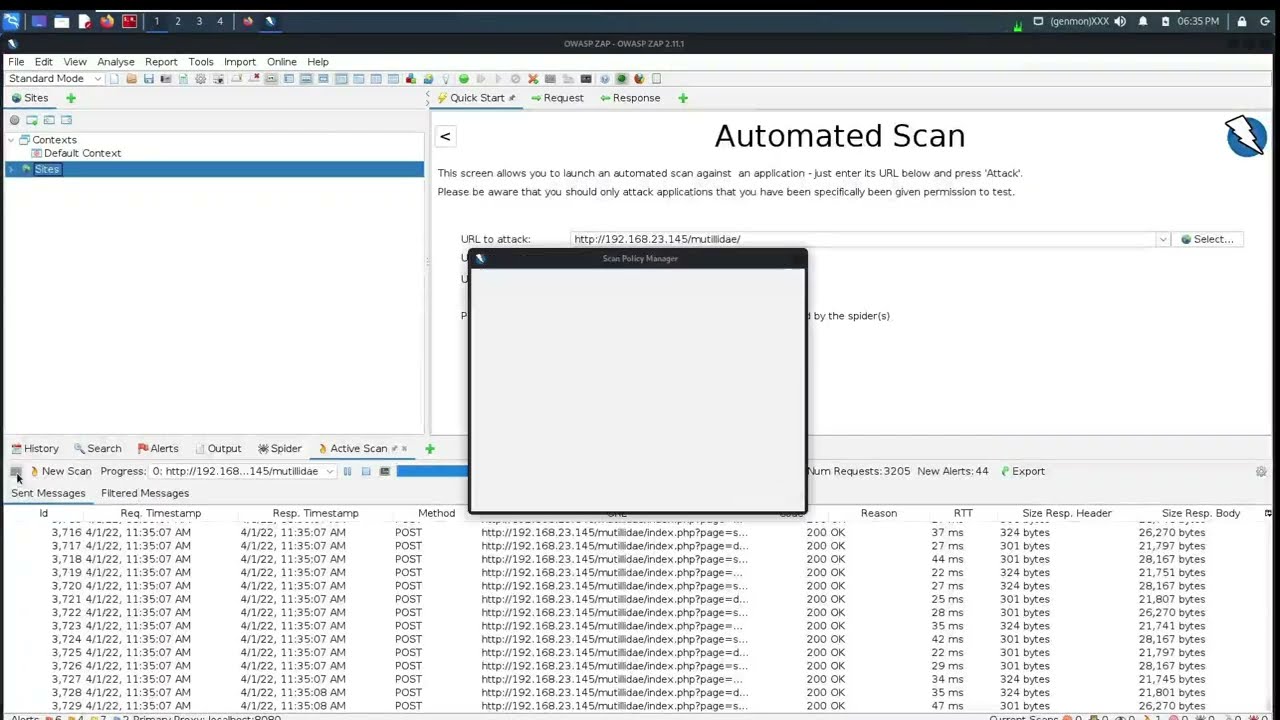This screenshot has width=1280, height=720.
Task: Click the Open Session folder icon
Action: [x=132, y=79]
